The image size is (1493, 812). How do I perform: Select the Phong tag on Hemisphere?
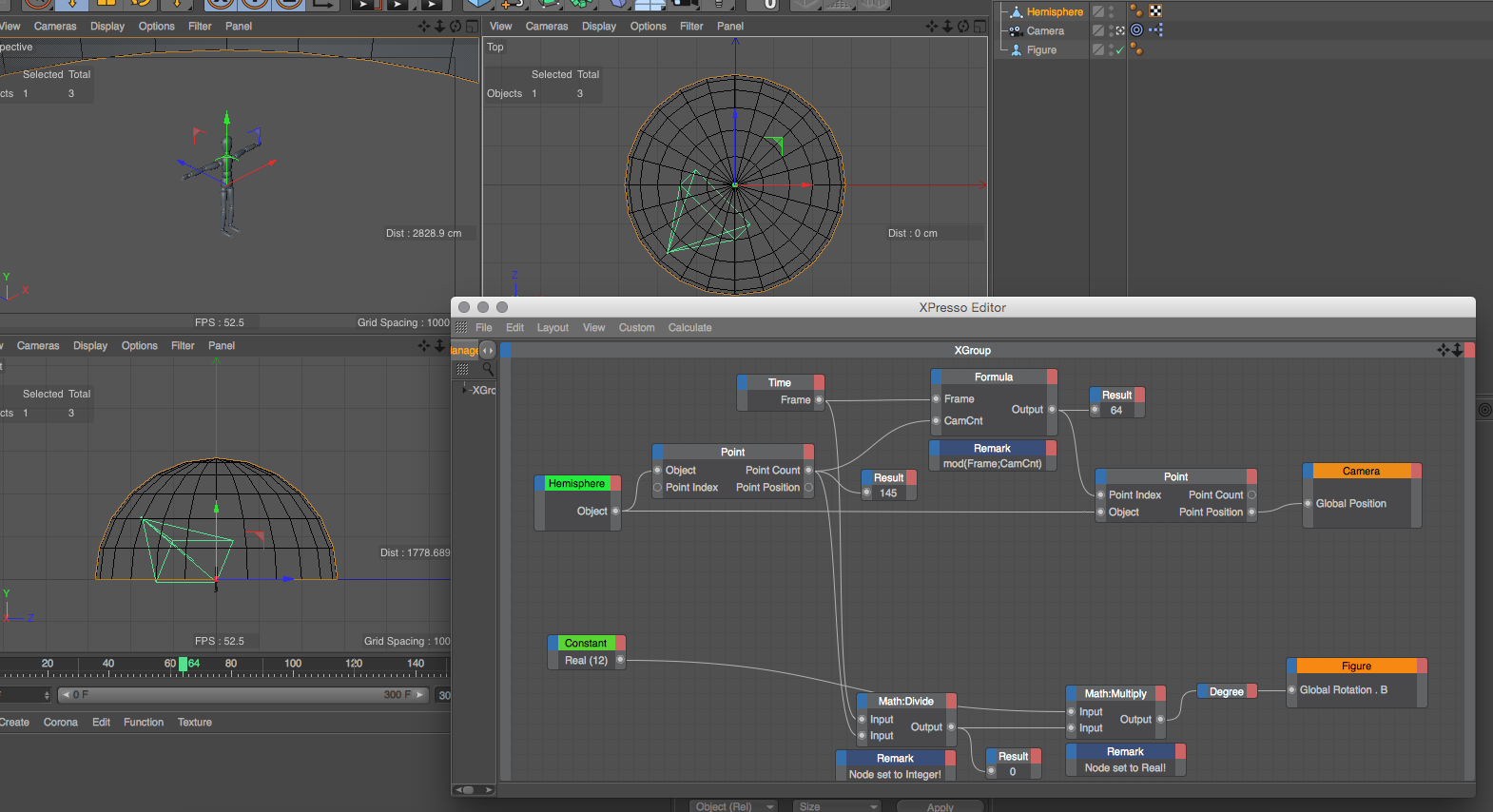[x=1136, y=11]
